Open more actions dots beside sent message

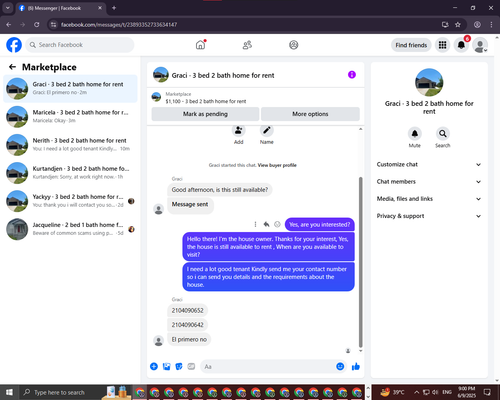255,224
